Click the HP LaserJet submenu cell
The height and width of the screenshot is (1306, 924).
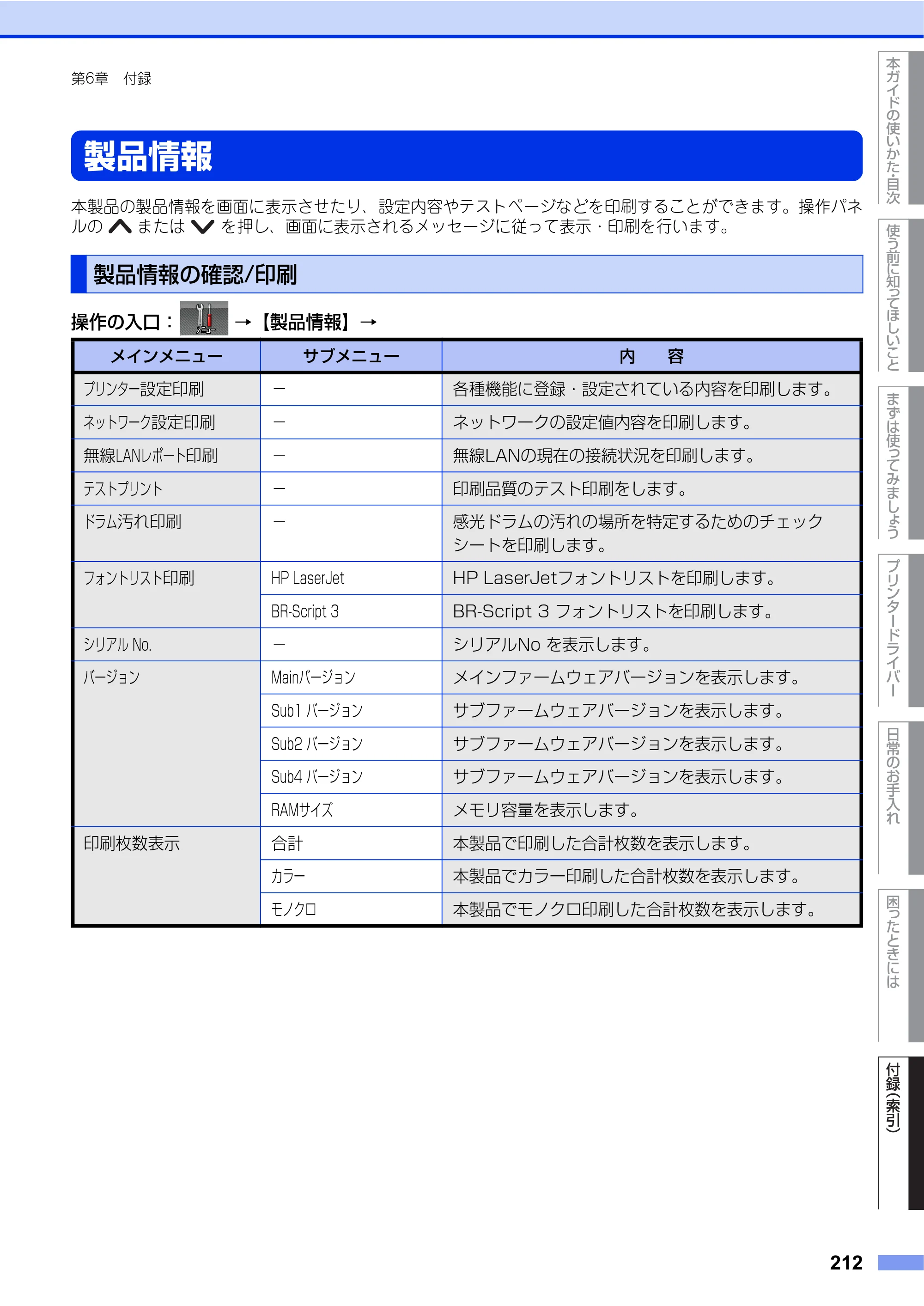pos(351,578)
